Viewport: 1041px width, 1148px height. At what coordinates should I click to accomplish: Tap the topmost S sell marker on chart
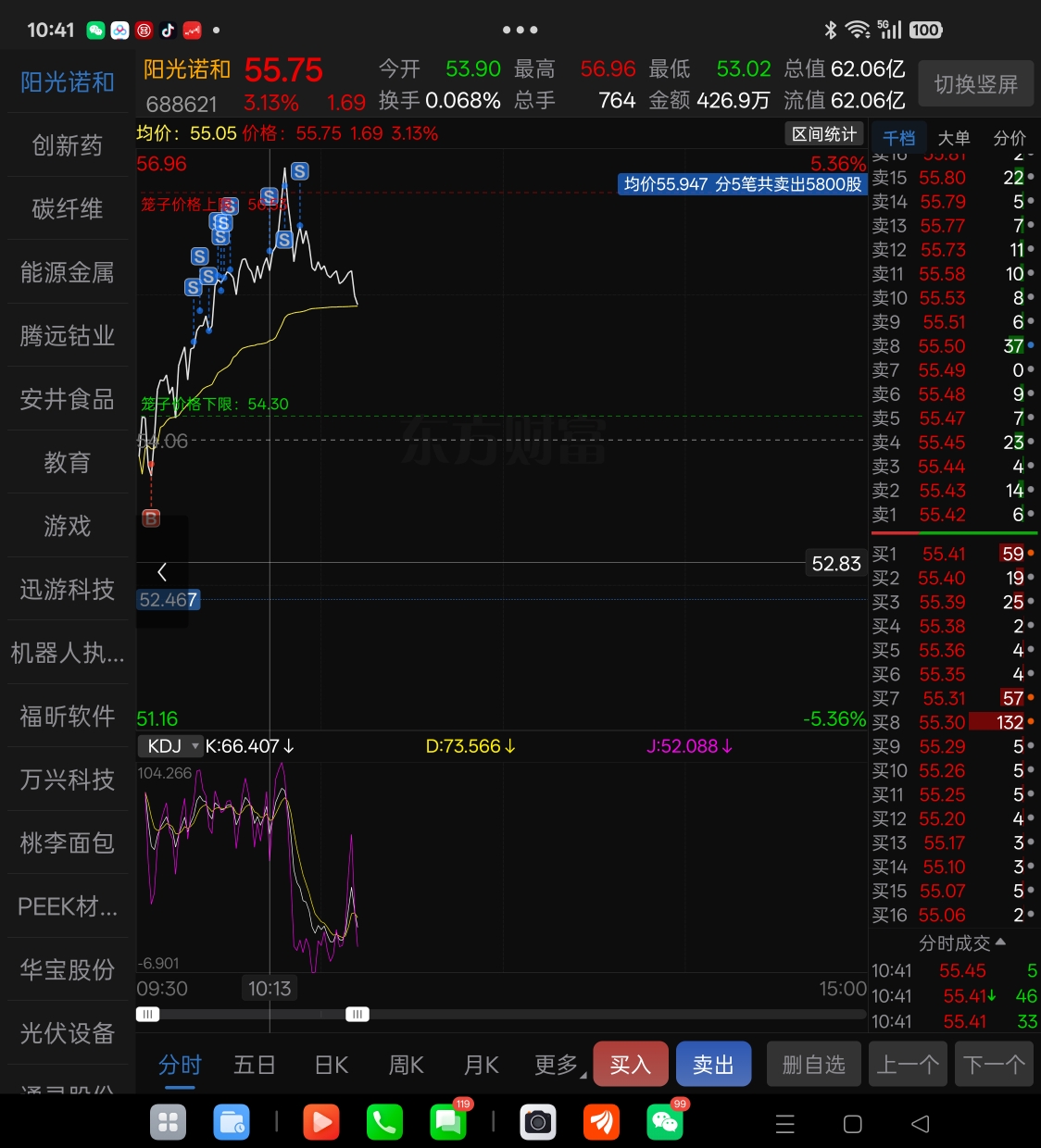(299, 171)
